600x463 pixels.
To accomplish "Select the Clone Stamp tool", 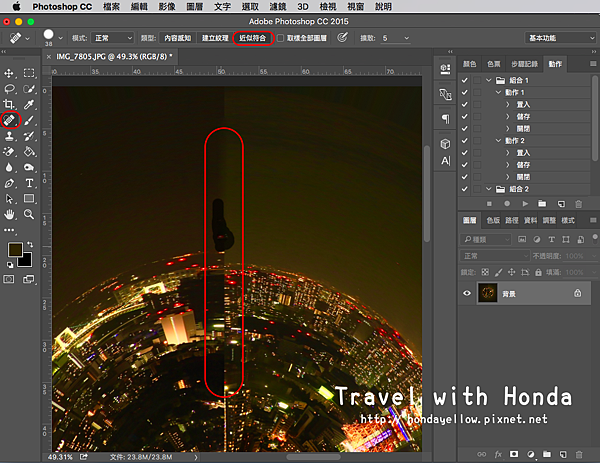I will [9, 136].
